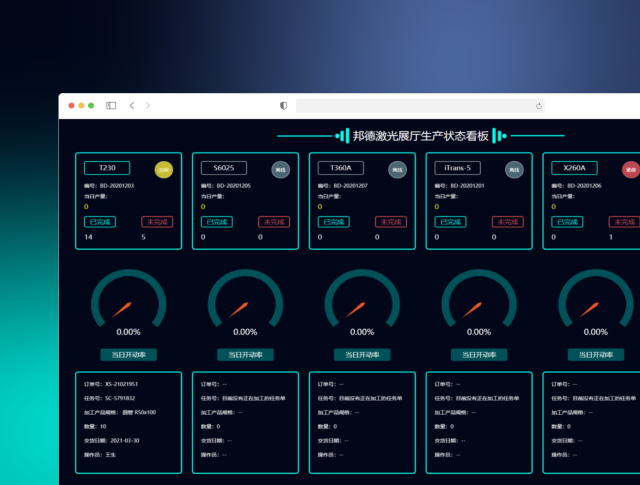Click the red status badge on X260A
This screenshot has width=640, height=485.
631,170
